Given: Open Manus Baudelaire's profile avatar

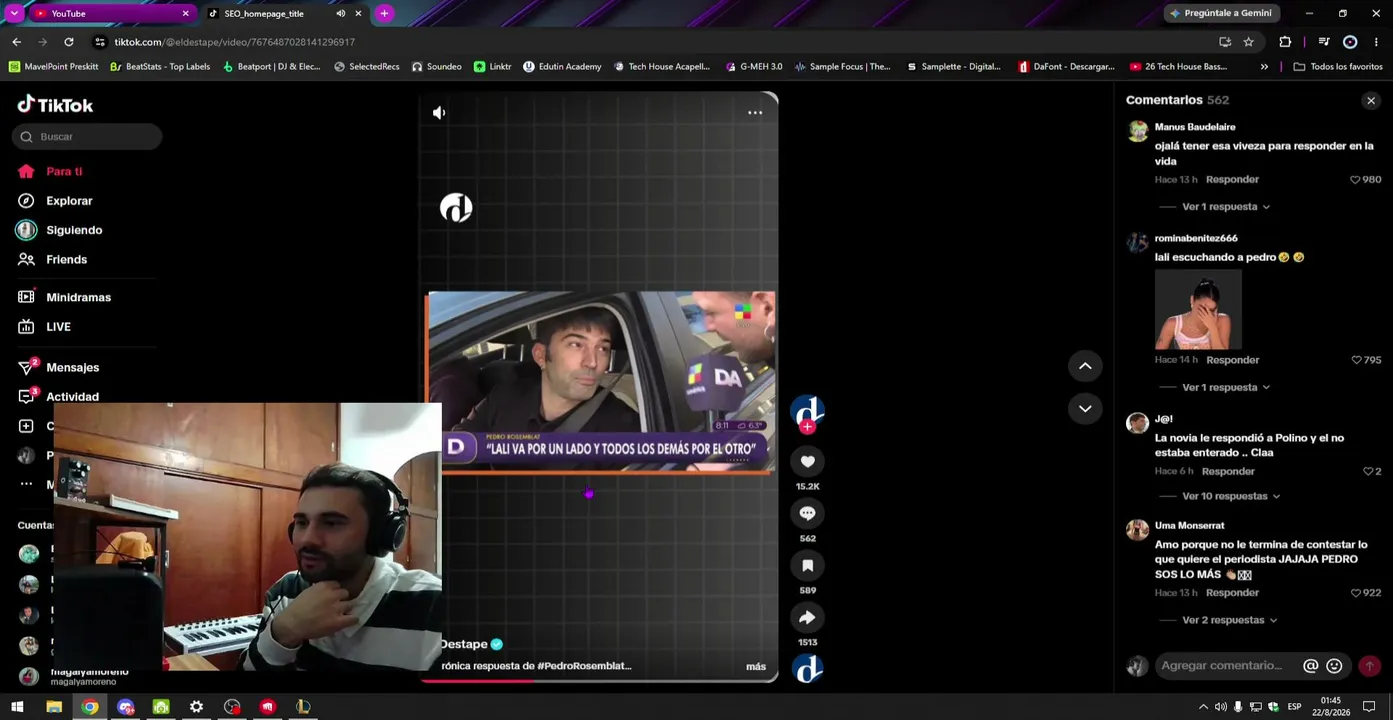Looking at the screenshot, I should point(1138,131).
